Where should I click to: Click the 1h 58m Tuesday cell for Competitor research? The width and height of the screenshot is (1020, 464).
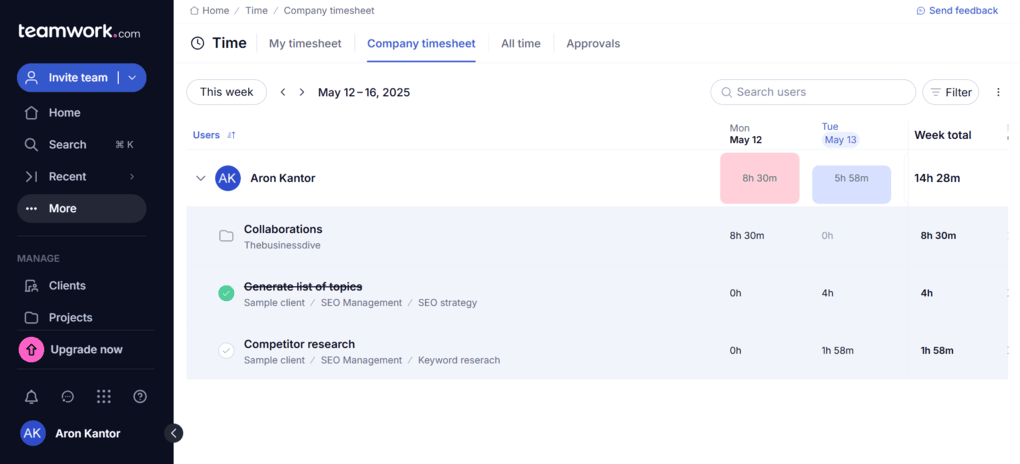[x=837, y=351]
